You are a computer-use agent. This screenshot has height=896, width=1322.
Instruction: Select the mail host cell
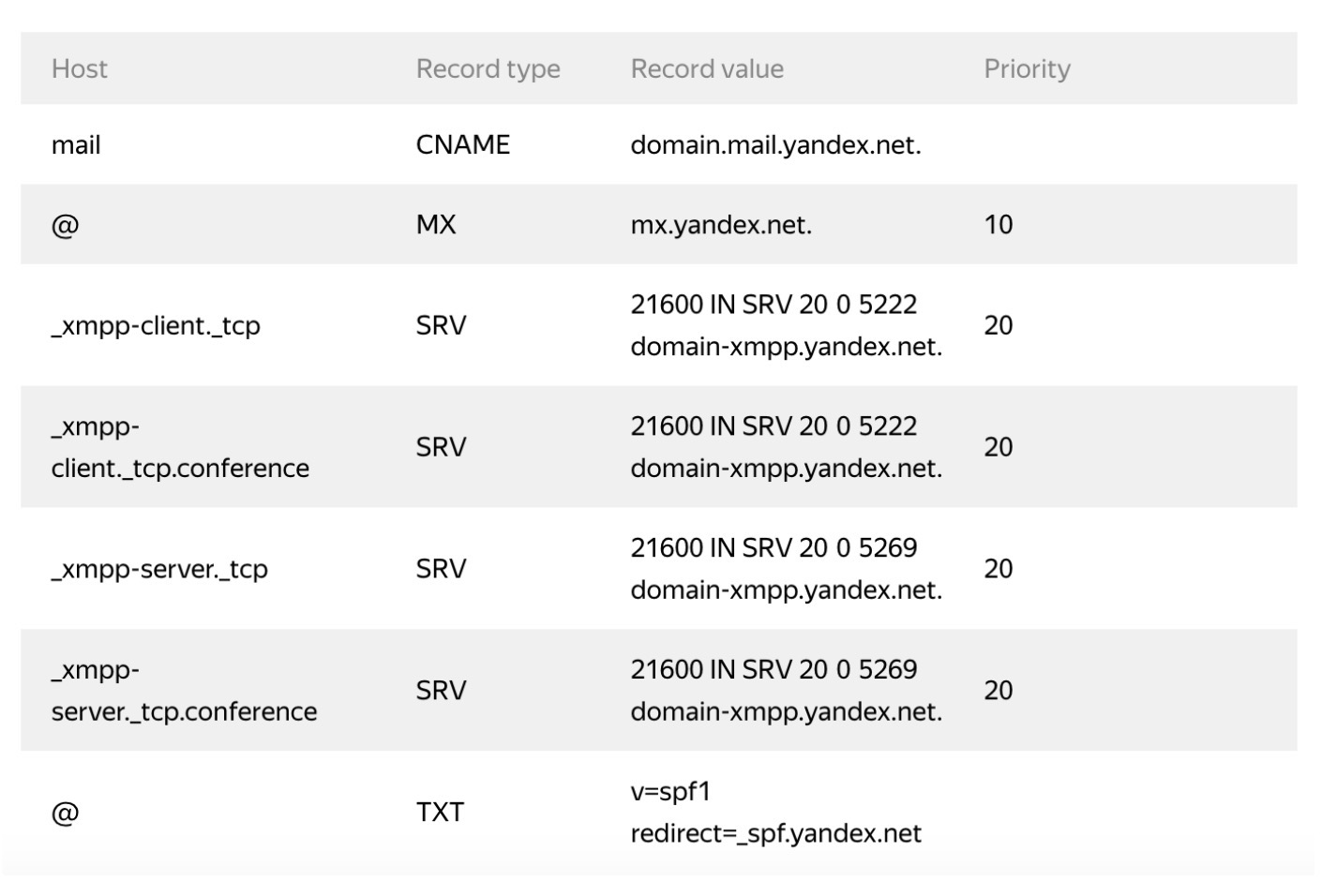coord(76,145)
